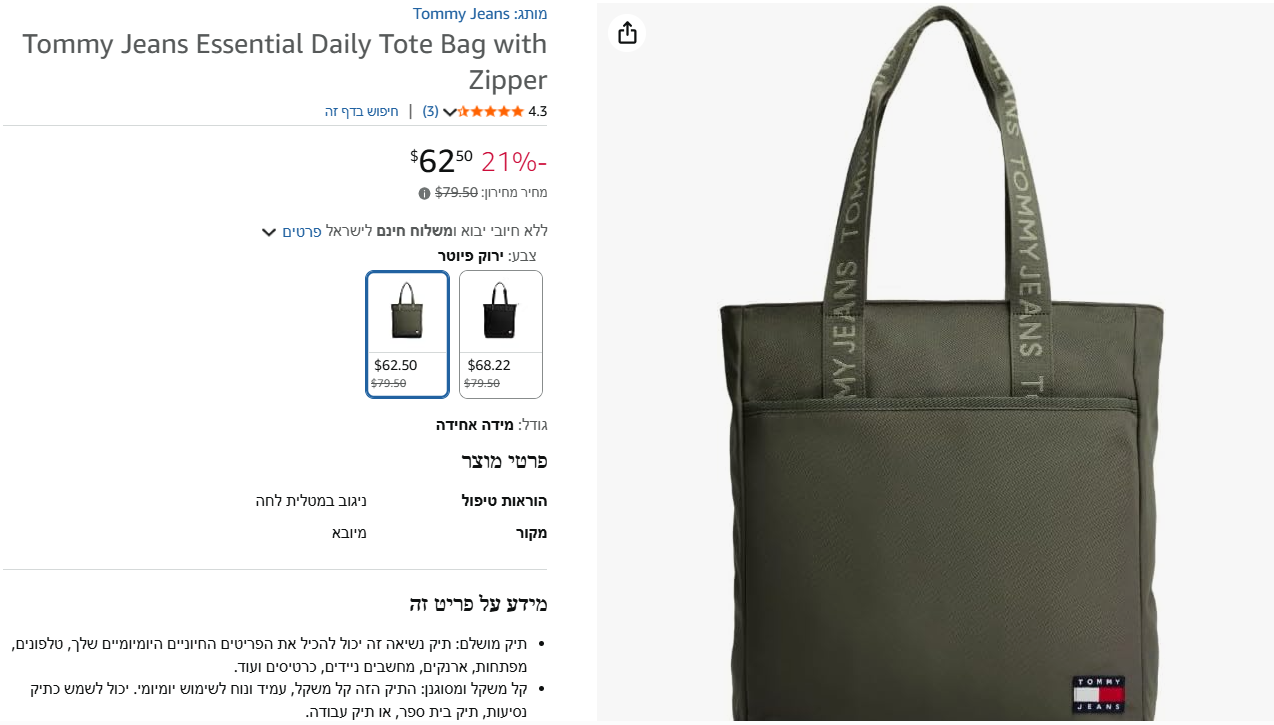Open the star rating breakdown chevron

[x=450, y=112]
